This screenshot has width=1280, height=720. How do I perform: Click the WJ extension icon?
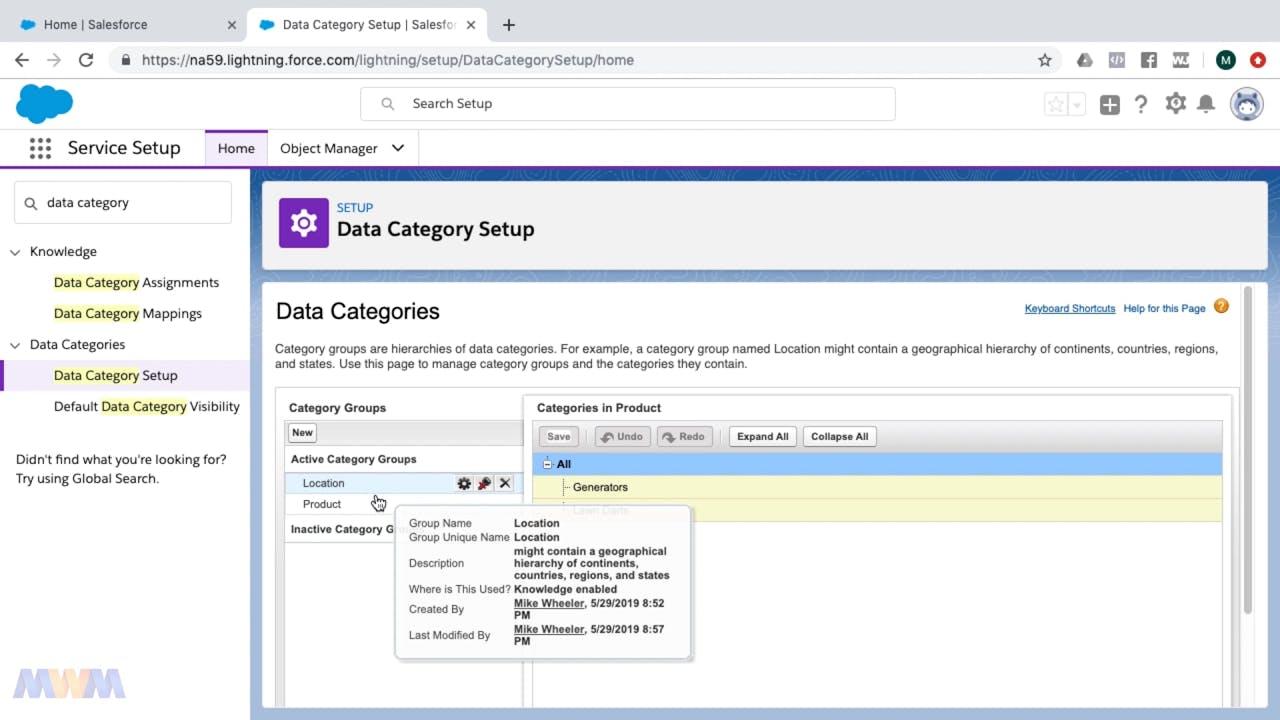tap(1181, 60)
